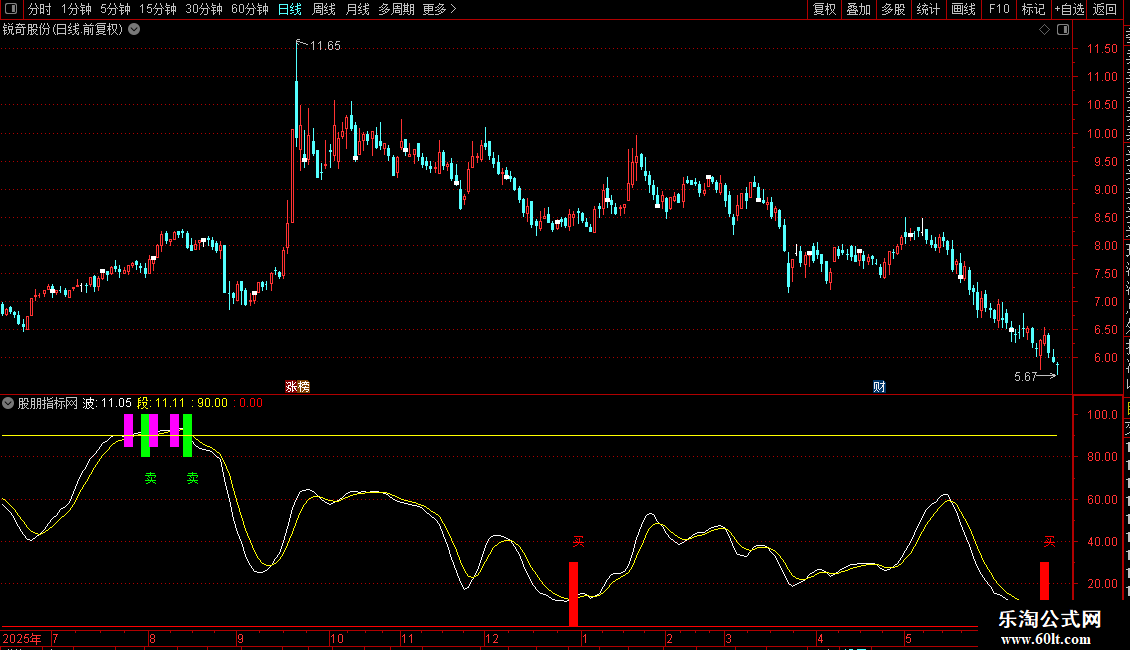
Task: Click the 11.65 high price label
Action: point(325,46)
